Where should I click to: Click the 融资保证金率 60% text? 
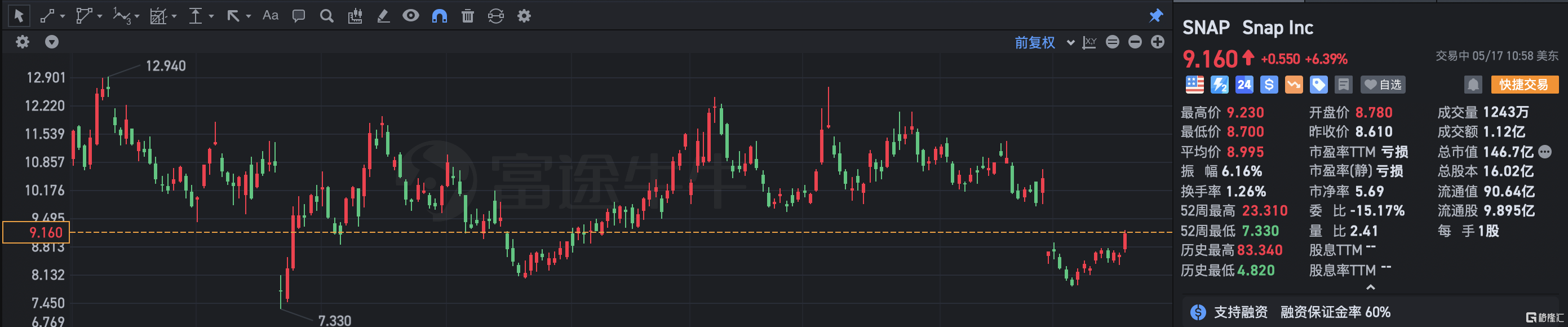pos(1335,312)
